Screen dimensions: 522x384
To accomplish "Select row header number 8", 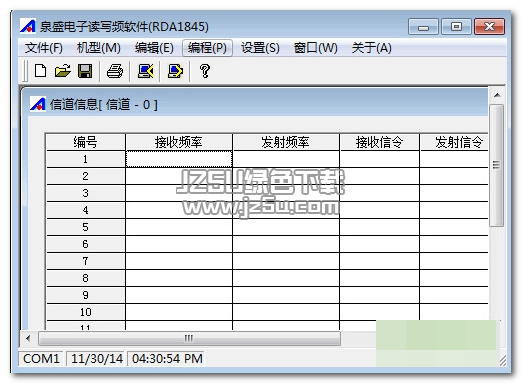I will [86, 278].
